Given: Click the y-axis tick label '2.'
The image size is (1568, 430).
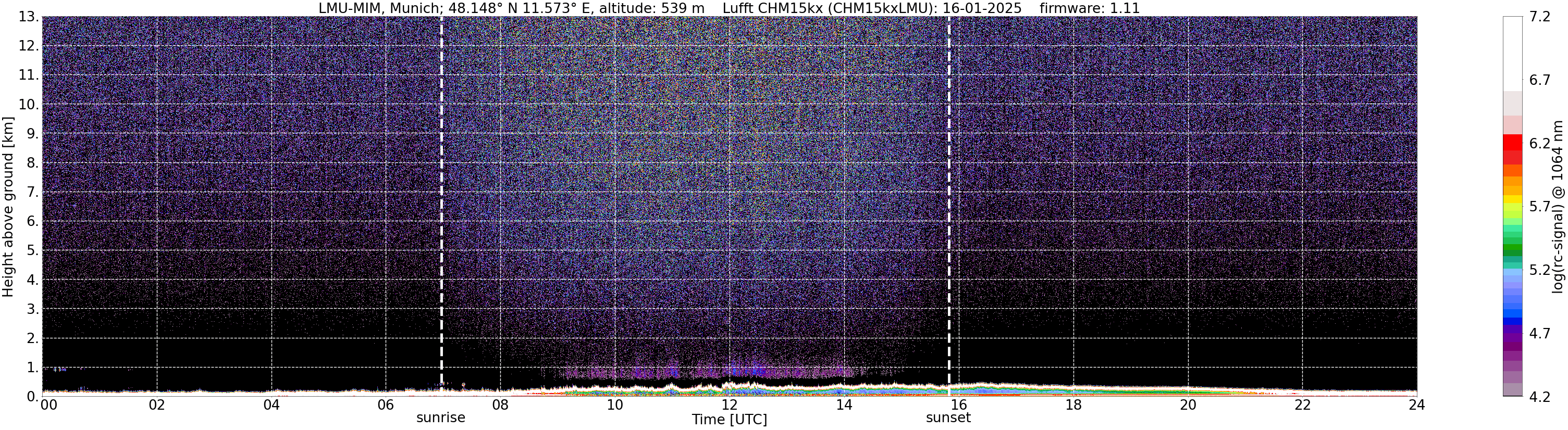Looking at the screenshot, I should [33, 338].
